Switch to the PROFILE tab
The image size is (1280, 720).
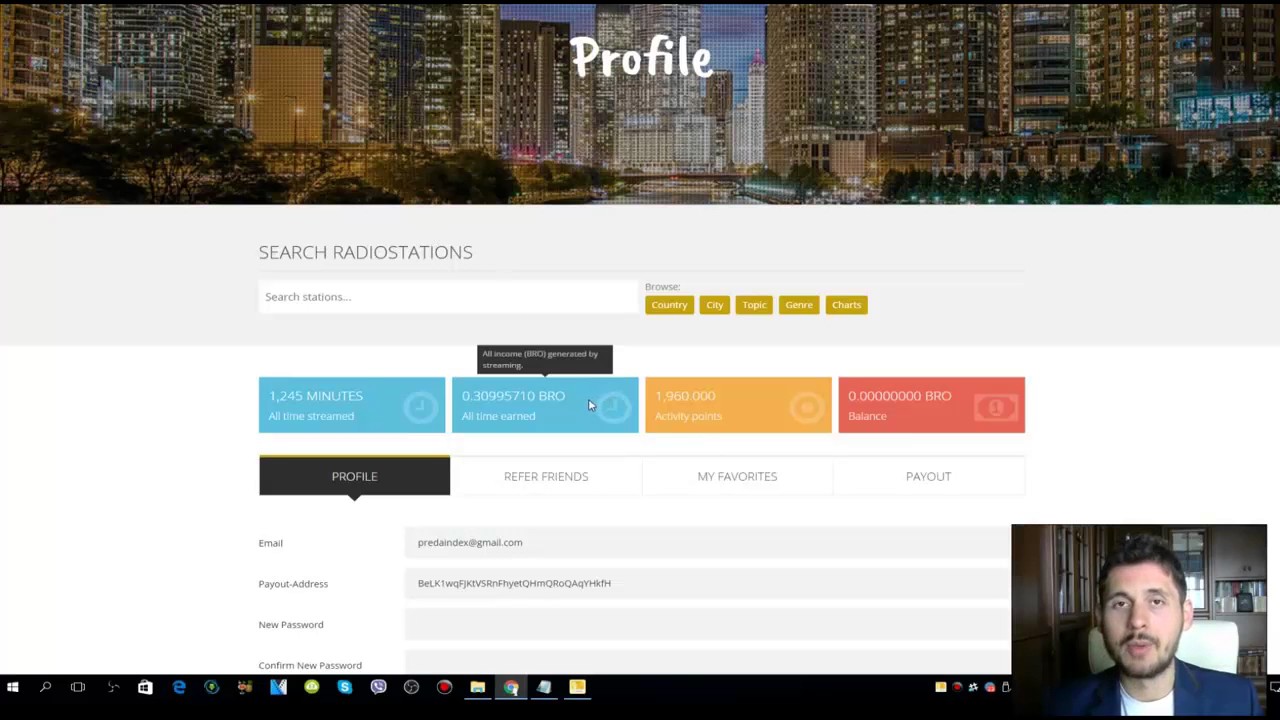tap(354, 476)
